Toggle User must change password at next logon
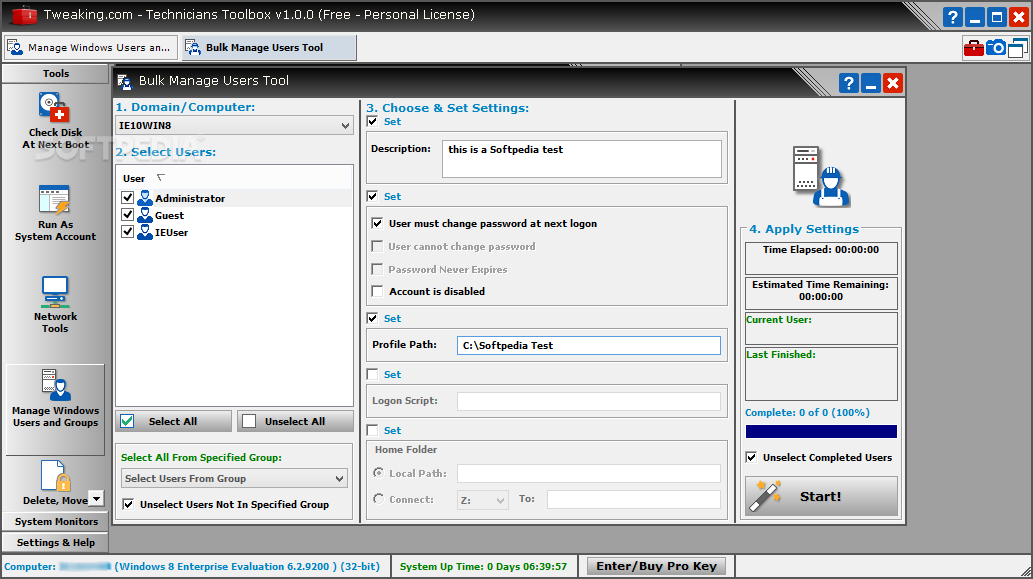The height and width of the screenshot is (579, 1033). [x=377, y=223]
